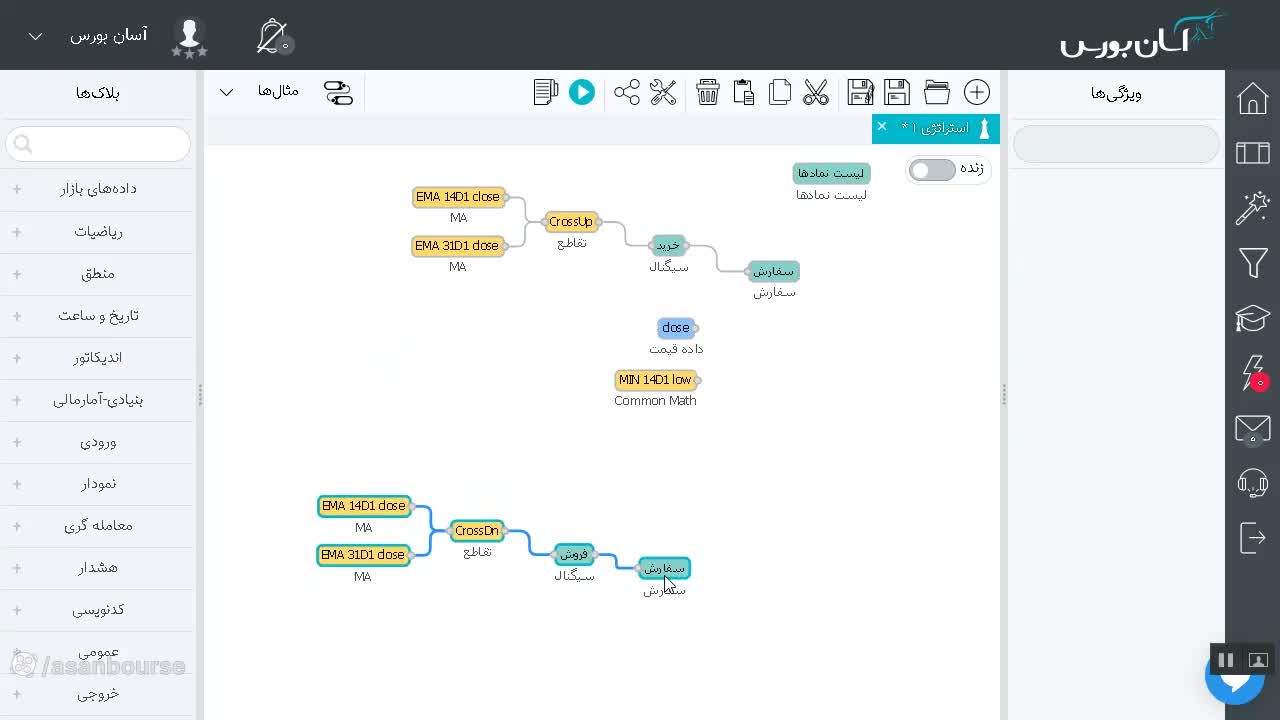Go to home via the house icon
This screenshot has height=720, width=1280.
[1253, 99]
